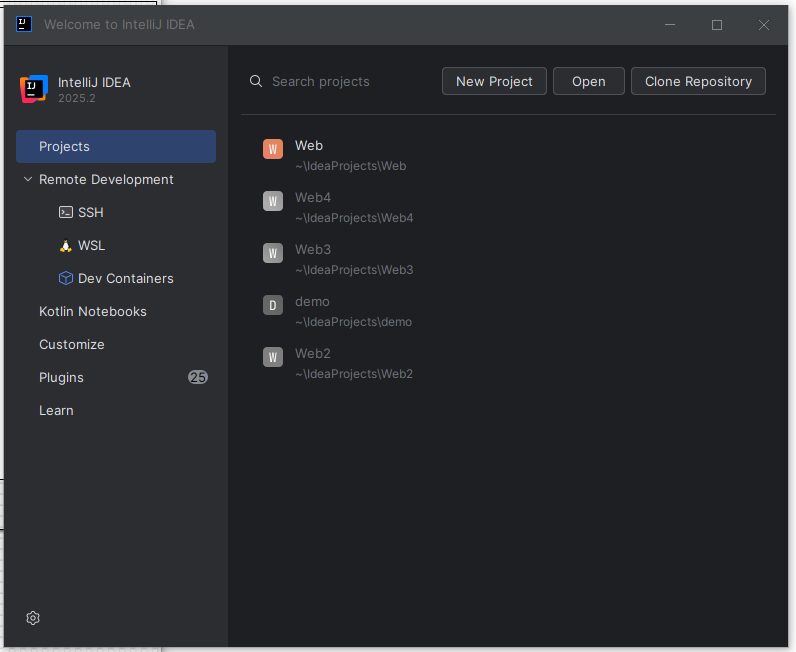Image resolution: width=796 pixels, height=652 pixels.
Task: Click the SSH terminal icon
Action: 66,212
